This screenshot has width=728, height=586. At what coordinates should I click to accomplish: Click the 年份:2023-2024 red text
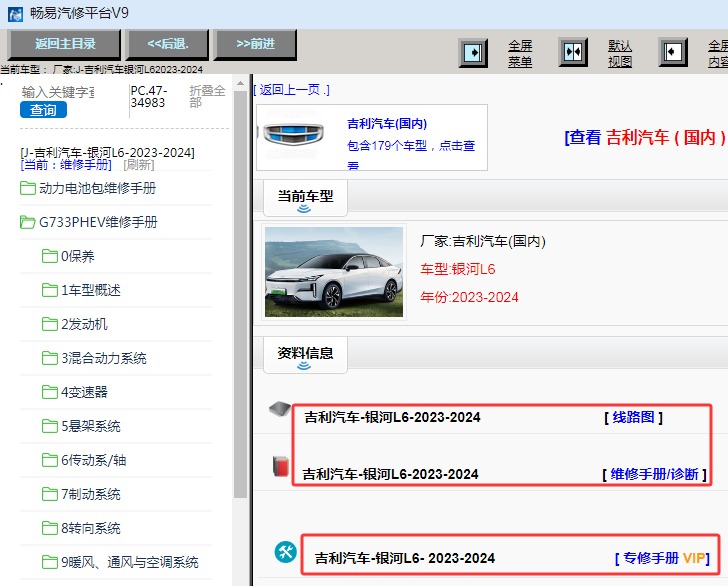(469, 297)
